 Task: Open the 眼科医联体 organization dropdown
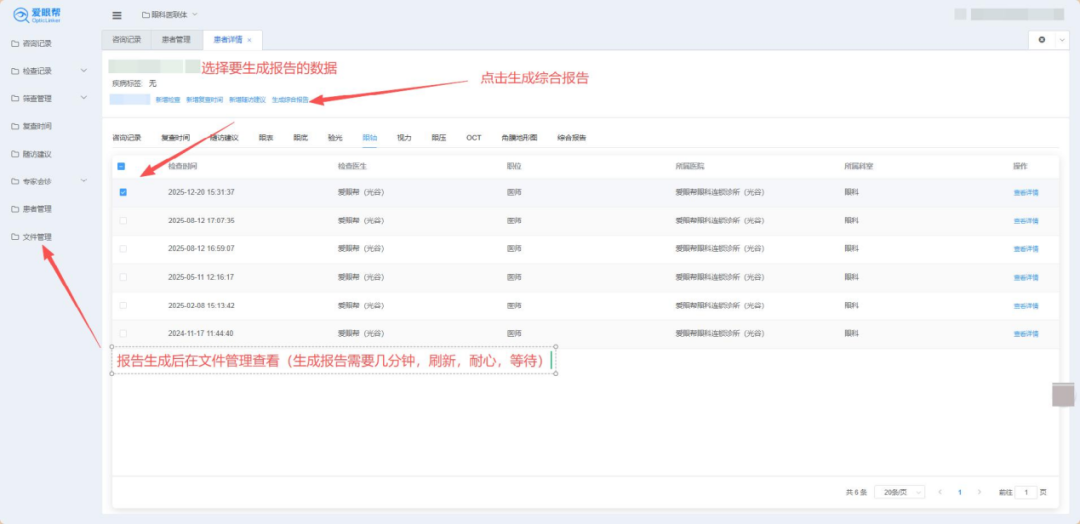coord(170,15)
